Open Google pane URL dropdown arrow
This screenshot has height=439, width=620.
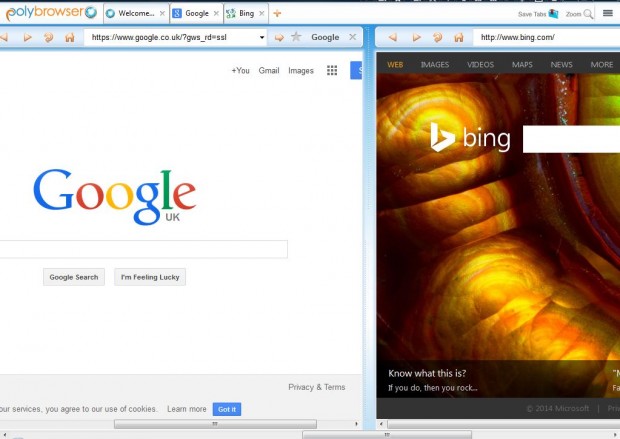(x=262, y=38)
